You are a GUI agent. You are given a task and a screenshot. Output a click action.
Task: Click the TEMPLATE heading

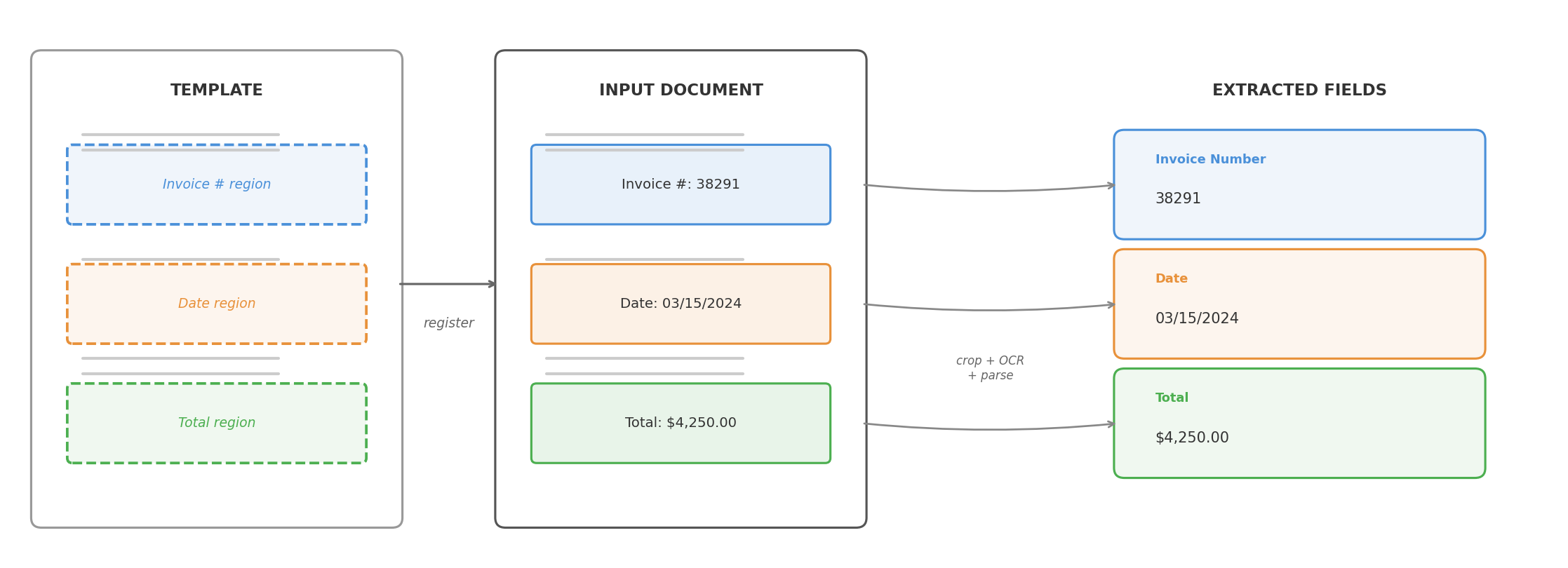coord(216,90)
